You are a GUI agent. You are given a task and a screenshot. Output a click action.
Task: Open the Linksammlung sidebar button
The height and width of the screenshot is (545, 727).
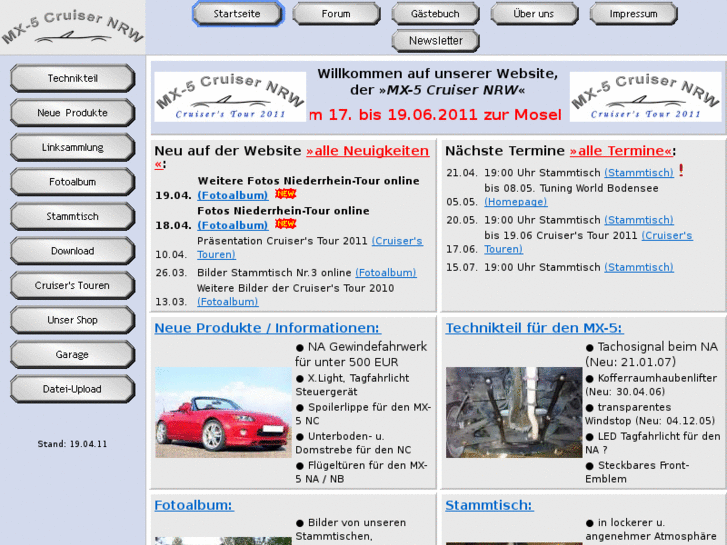pyautogui.click(x=73, y=147)
